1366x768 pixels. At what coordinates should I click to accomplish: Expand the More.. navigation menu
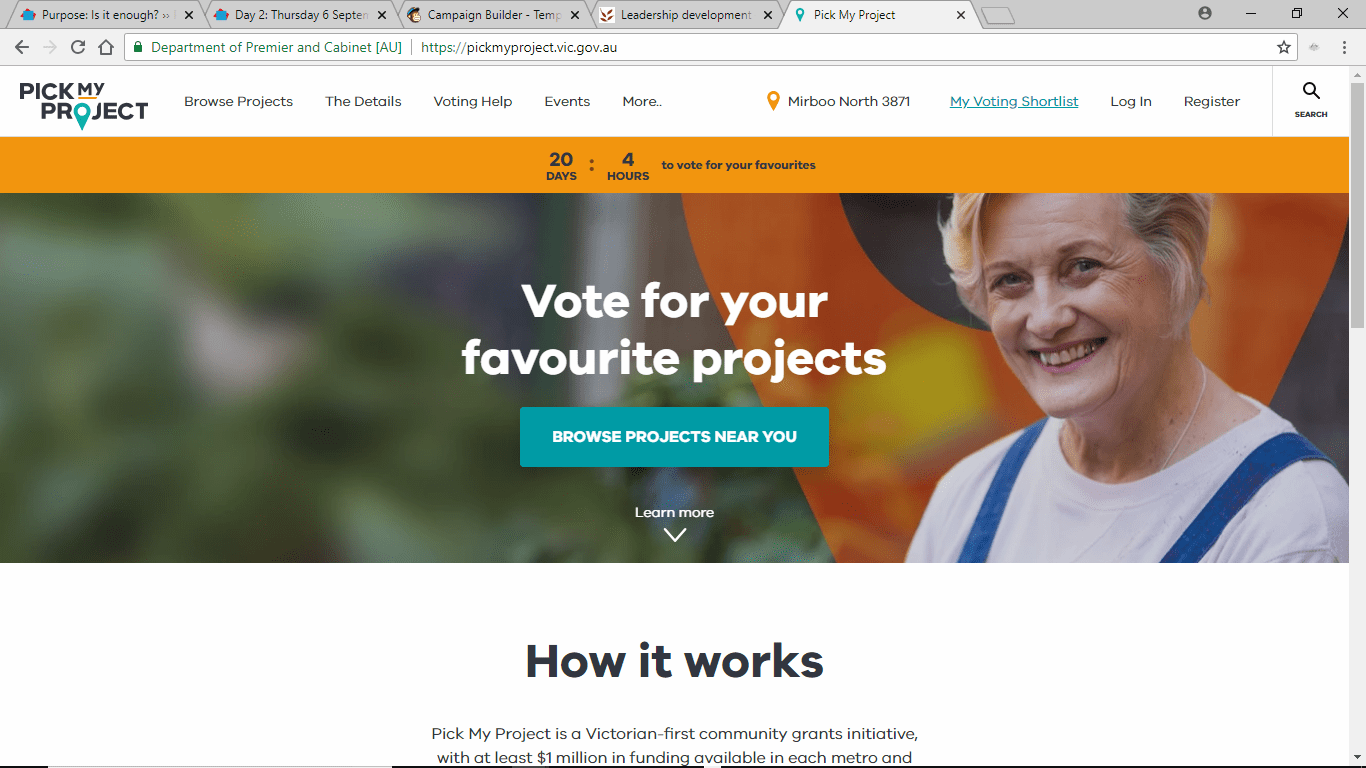(x=642, y=101)
